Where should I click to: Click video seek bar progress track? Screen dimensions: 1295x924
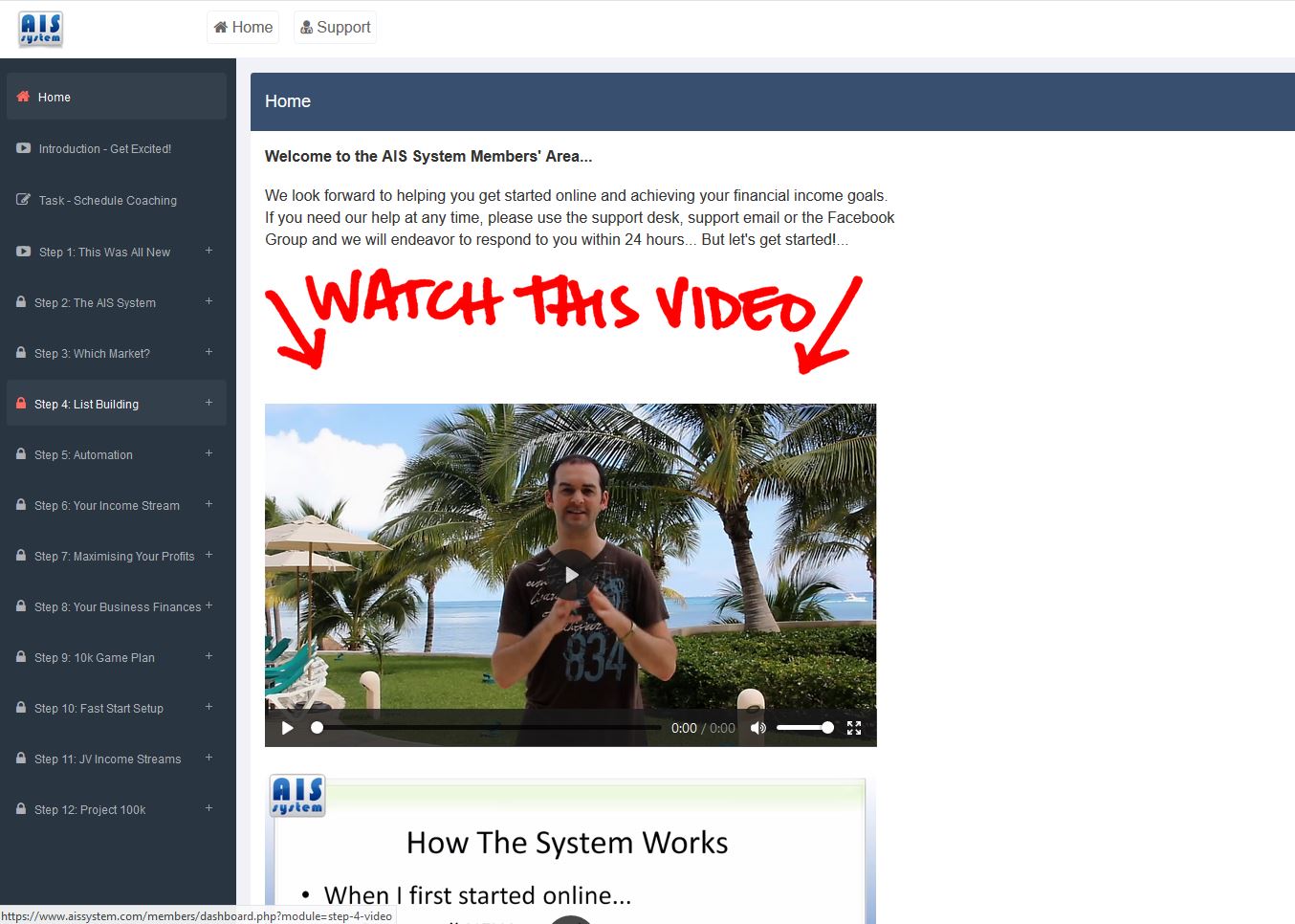486,728
